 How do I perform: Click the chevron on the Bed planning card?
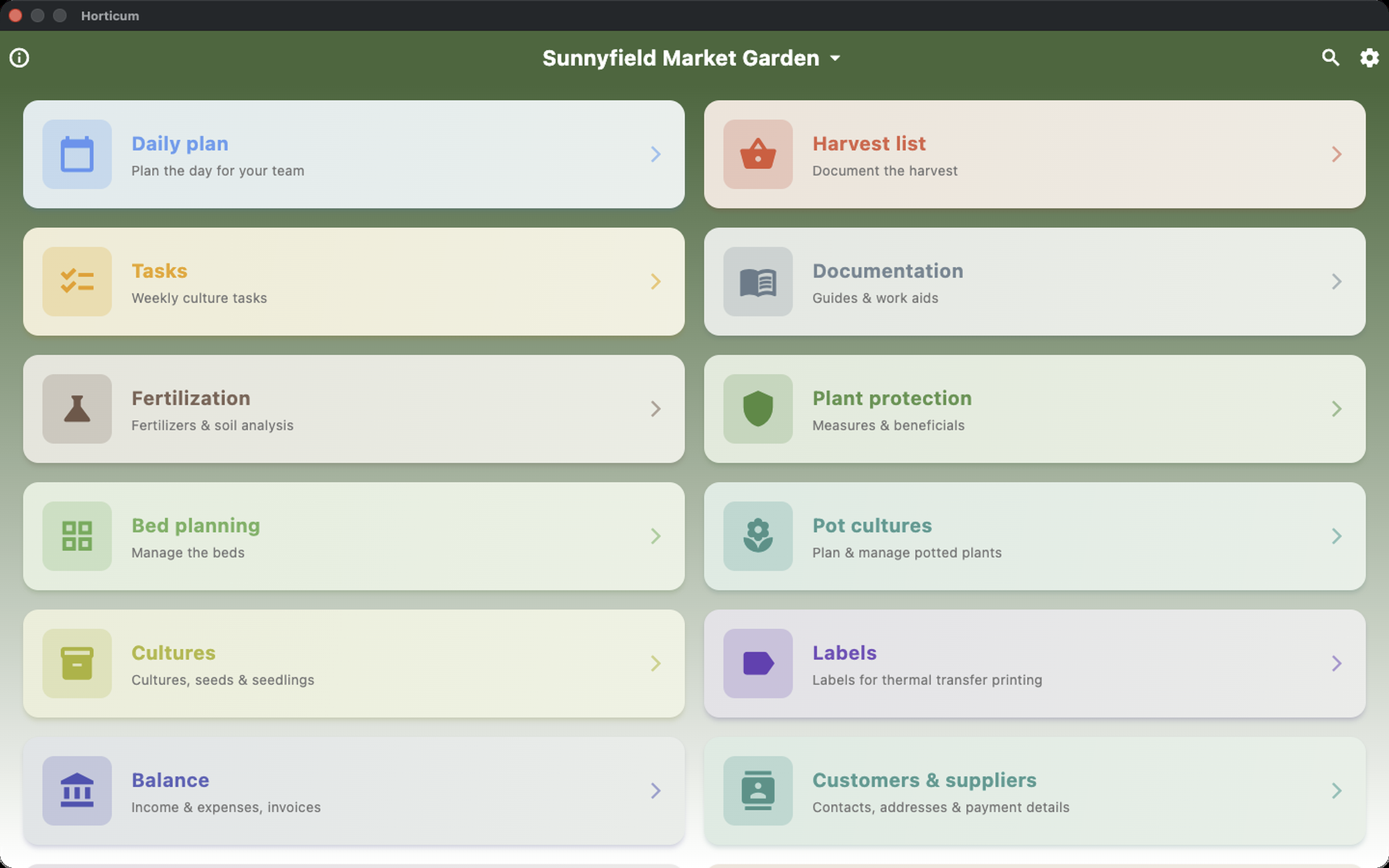[655, 536]
